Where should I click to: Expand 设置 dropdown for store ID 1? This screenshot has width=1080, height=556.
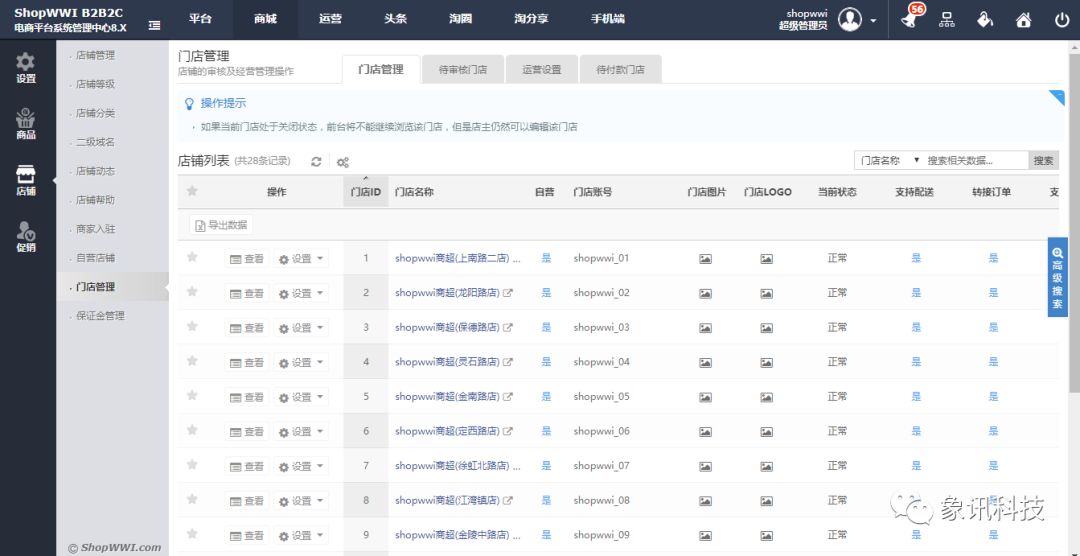[x=301, y=259]
